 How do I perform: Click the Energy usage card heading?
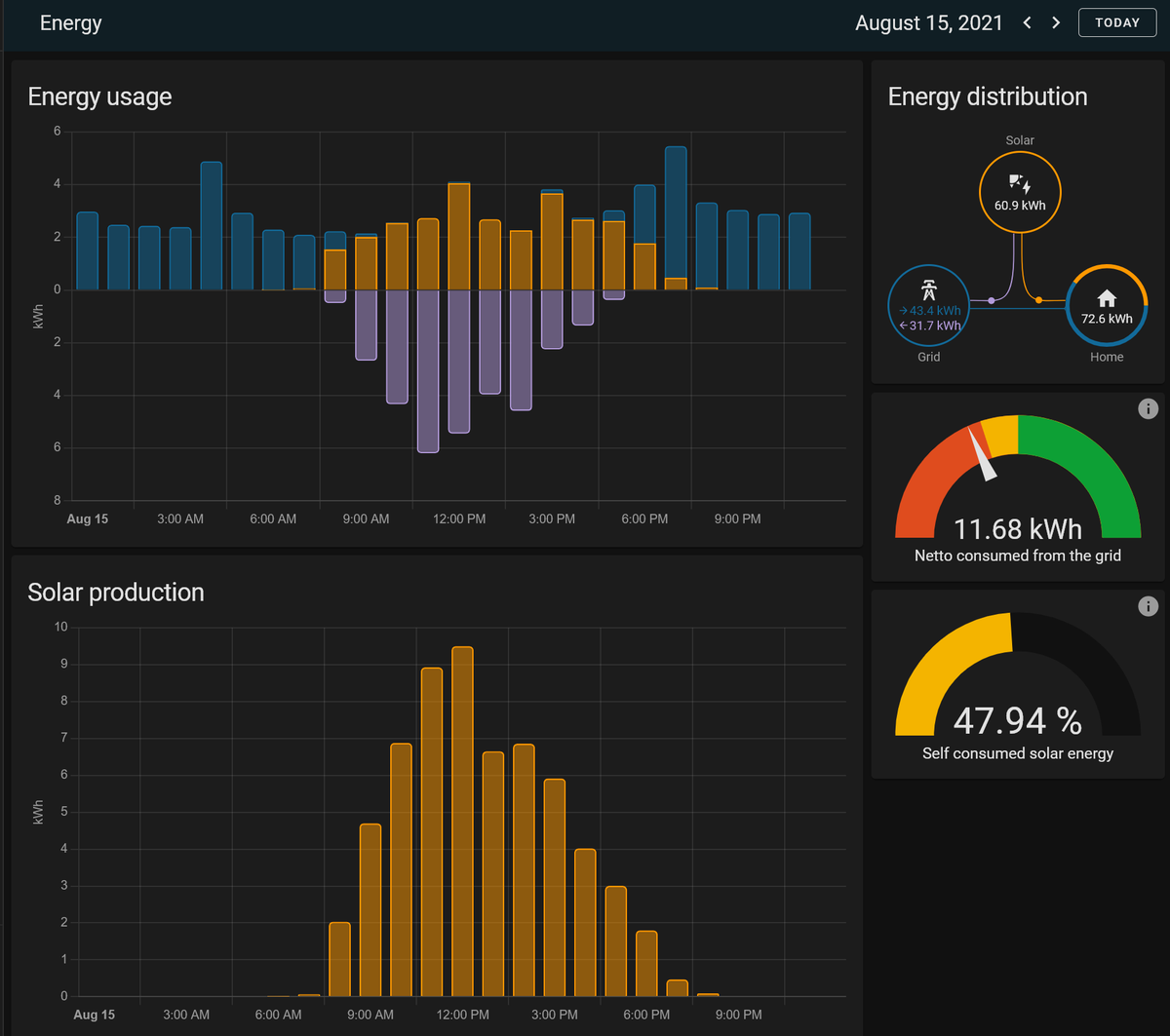tap(99, 96)
